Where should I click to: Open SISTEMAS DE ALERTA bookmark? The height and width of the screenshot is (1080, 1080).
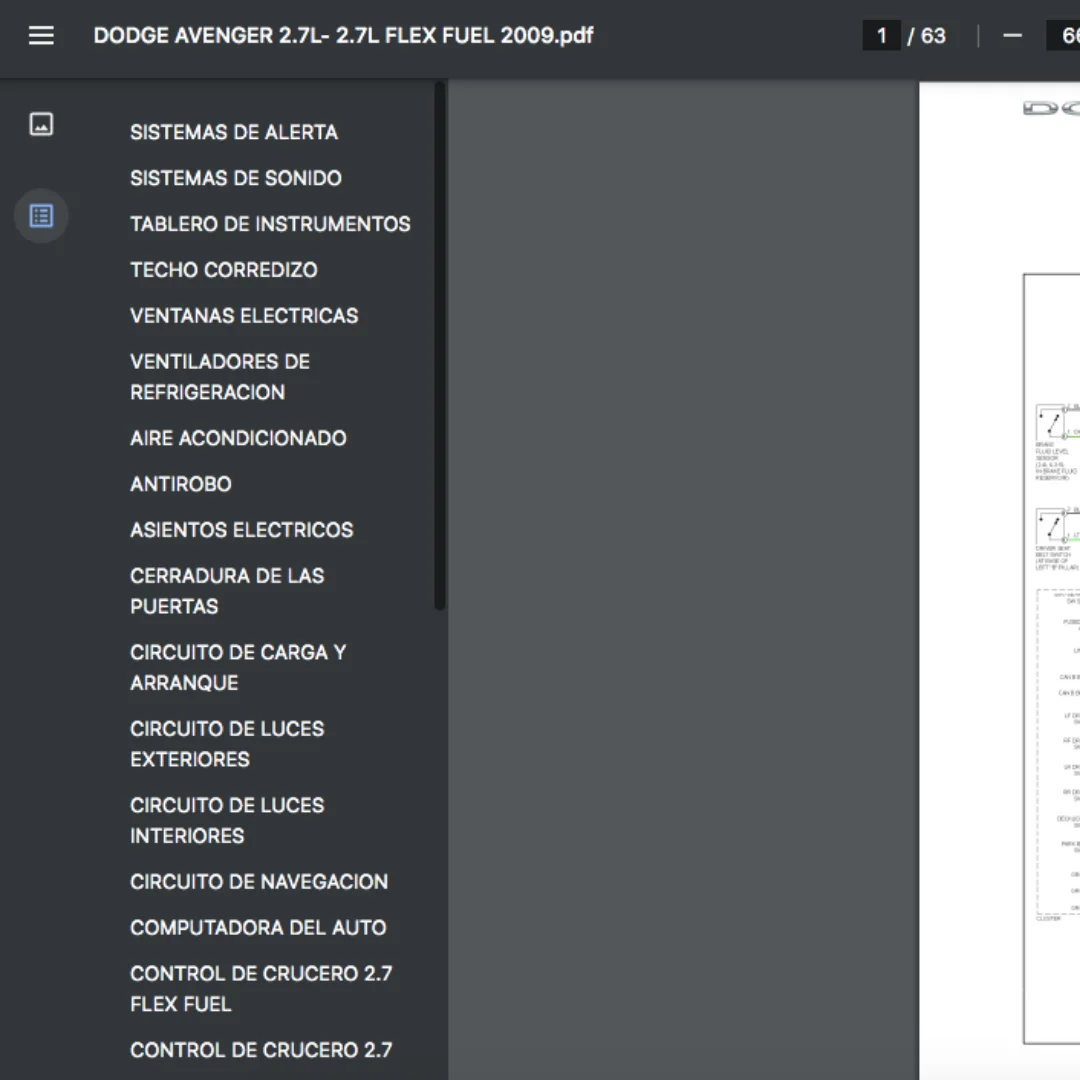click(233, 132)
